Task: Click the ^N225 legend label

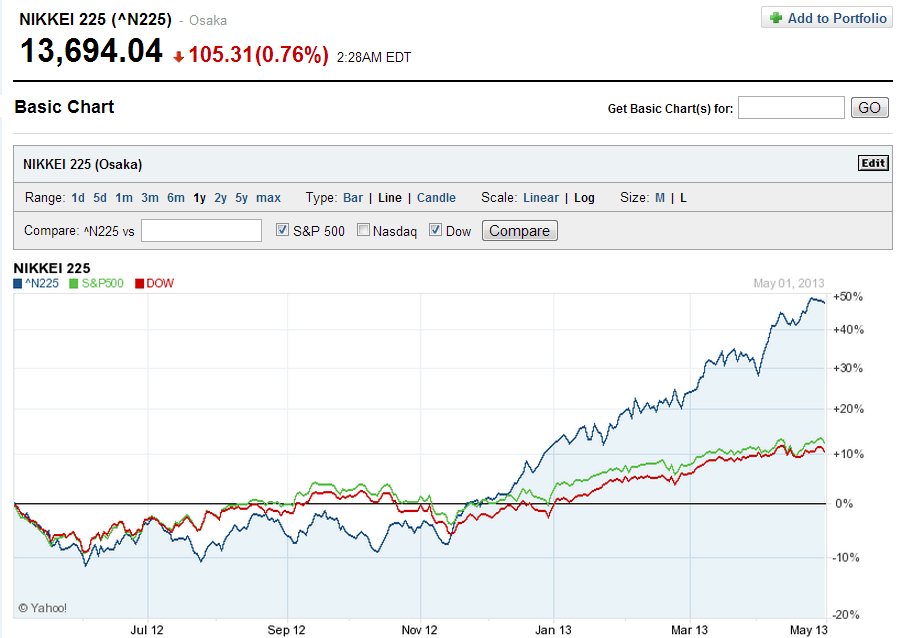Action: click(42, 283)
